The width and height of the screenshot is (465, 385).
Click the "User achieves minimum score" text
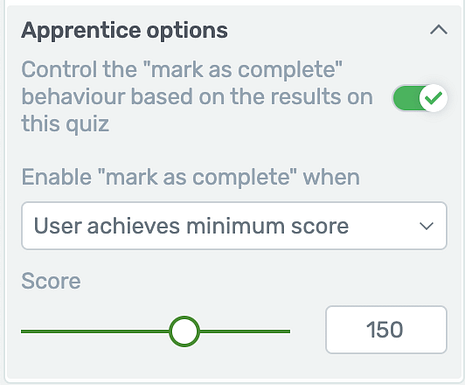pyautogui.click(x=191, y=226)
